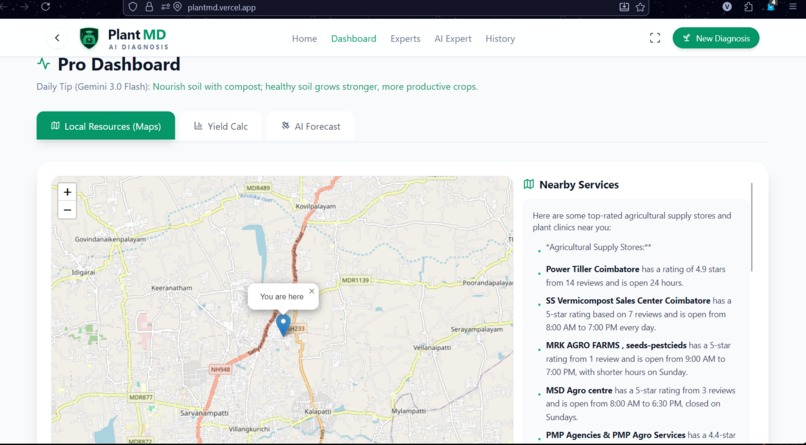This screenshot has width=806, height=445.
Task: Click the plantmd.vercel.app address bar URL
Action: (222, 7)
